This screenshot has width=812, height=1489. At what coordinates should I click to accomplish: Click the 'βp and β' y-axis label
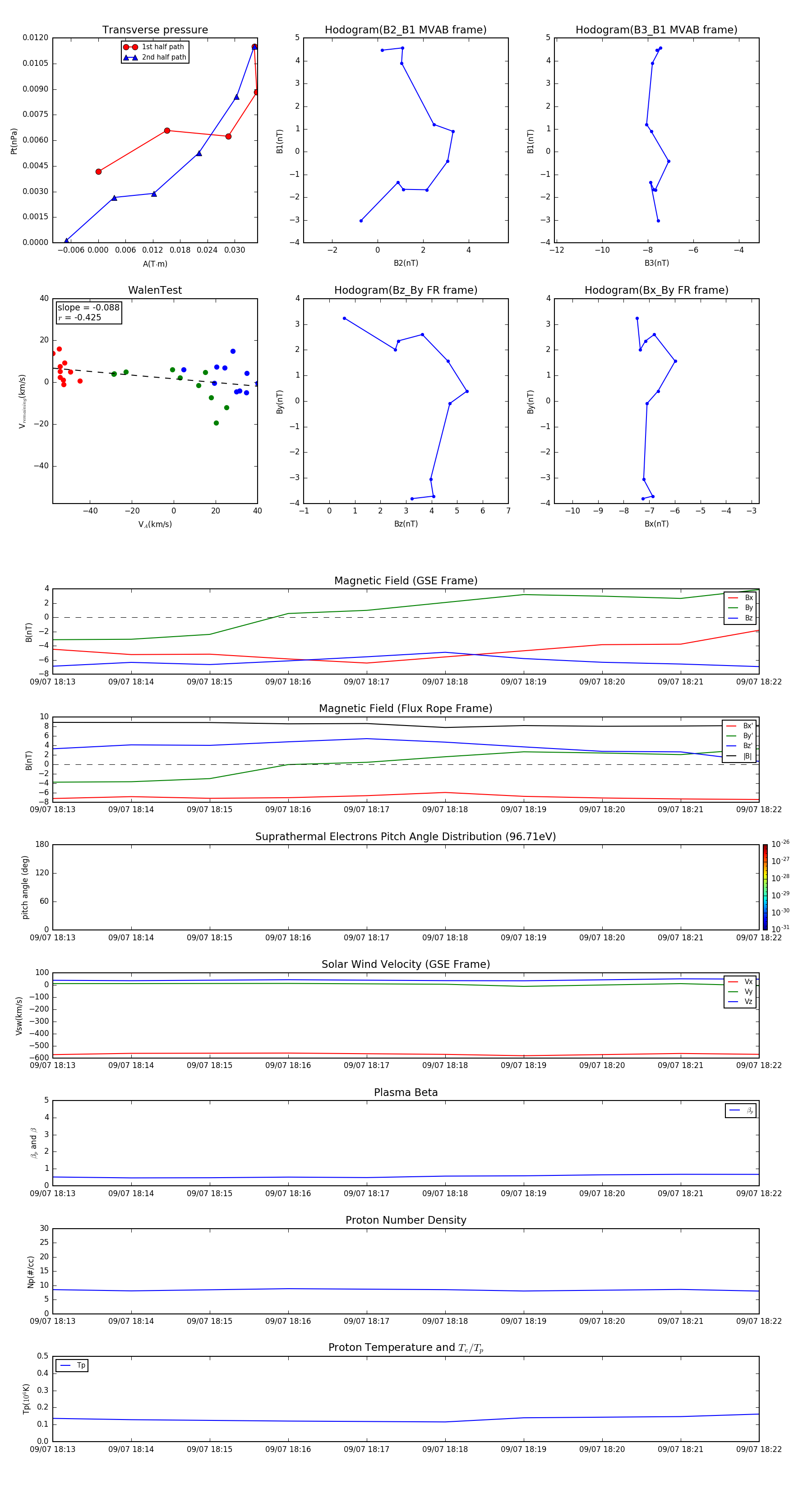click(x=33, y=1143)
